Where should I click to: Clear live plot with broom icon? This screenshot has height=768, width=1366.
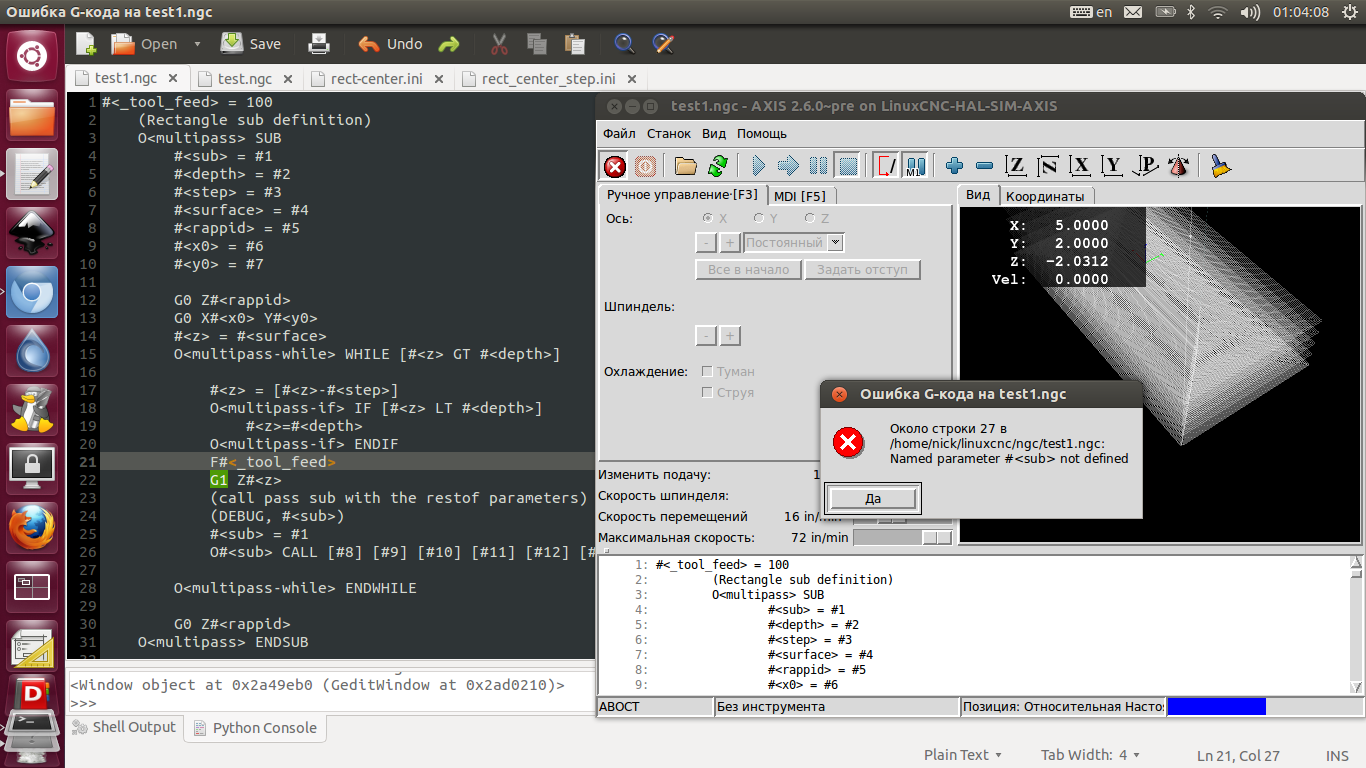click(x=1220, y=166)
